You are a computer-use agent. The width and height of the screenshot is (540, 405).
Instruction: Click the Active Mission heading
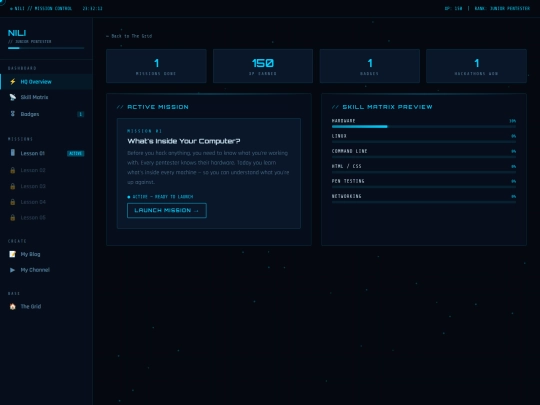coord(153,107)
